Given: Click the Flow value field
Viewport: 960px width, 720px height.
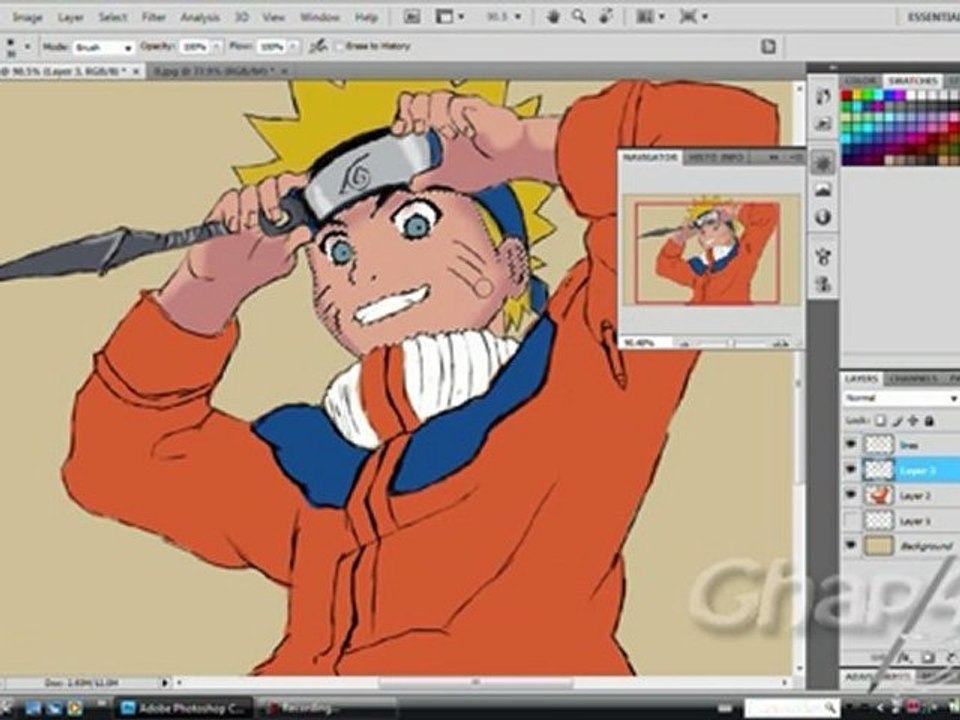Looking at the screenshot, I should (x=270, y=47).
